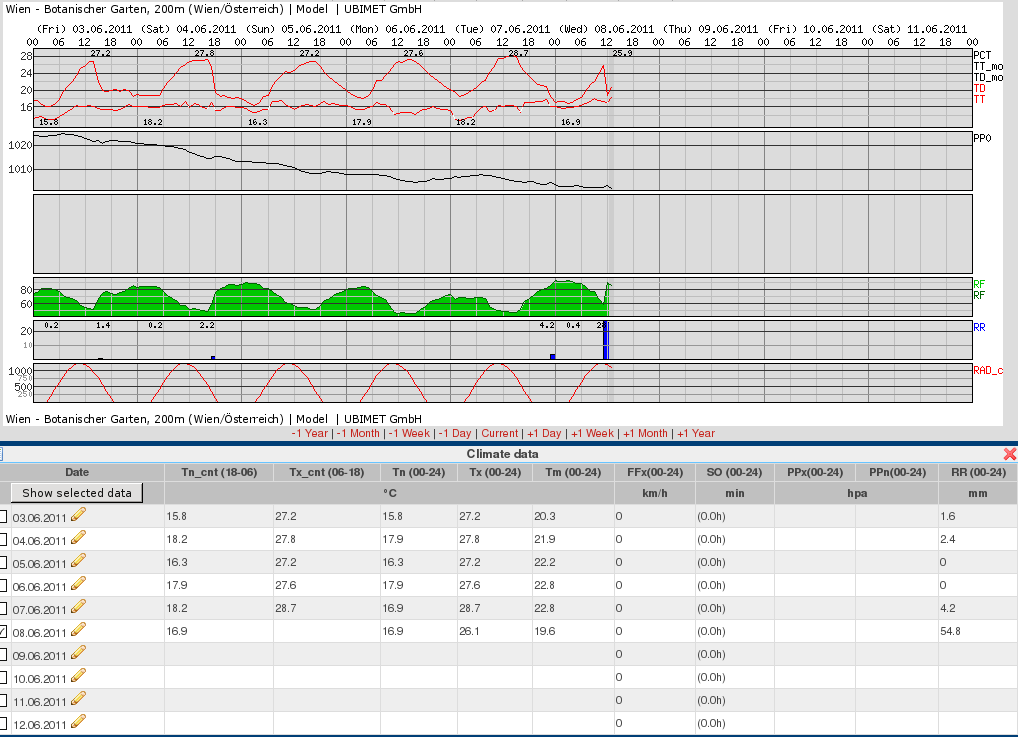The height and width of the screenshot is (737, 1018).
Task: Click the Show selected data button
Action: tap(77, 493)
